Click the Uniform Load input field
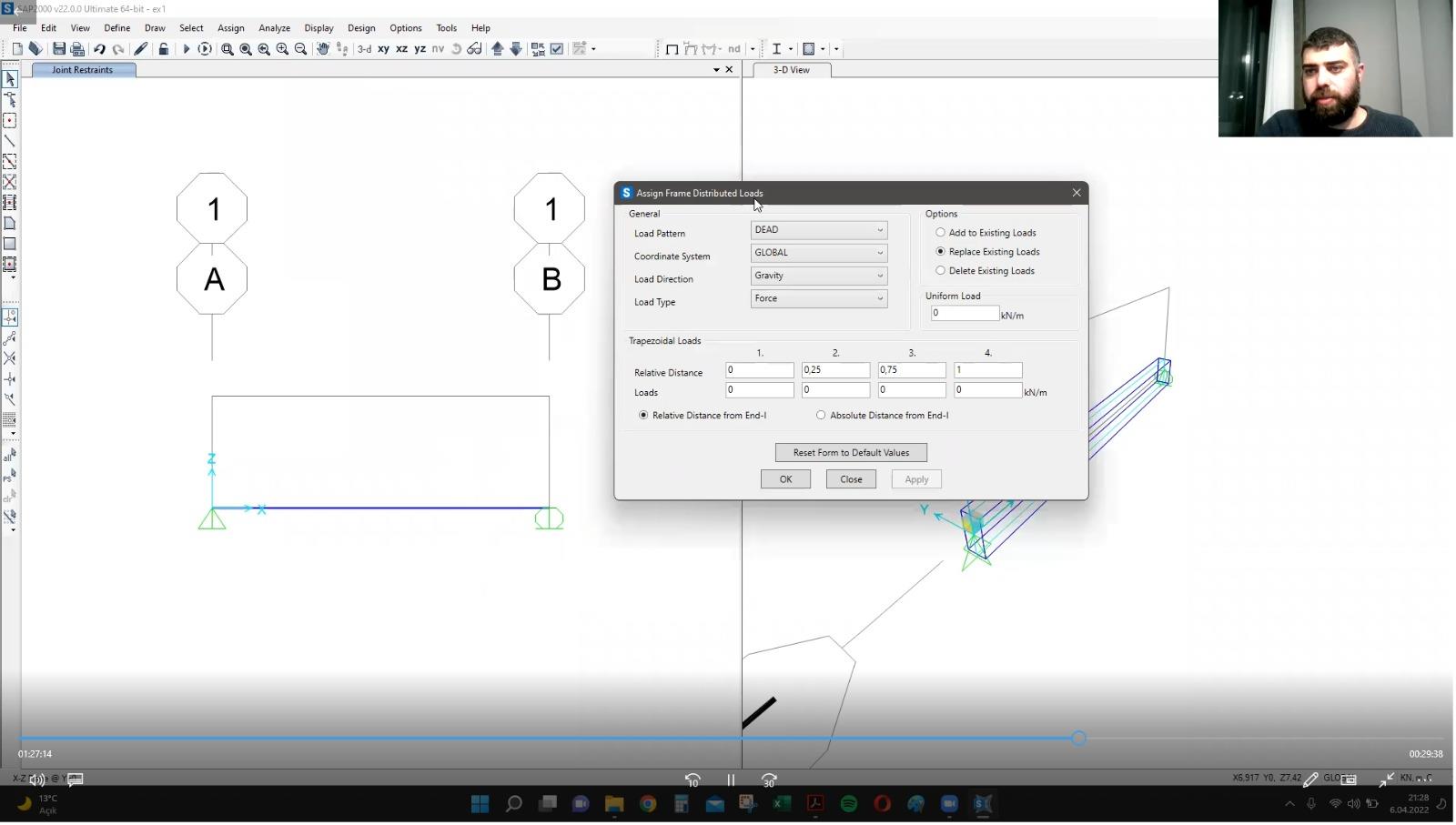This screenshot has width=1456, height=825. tap(964, 313)
